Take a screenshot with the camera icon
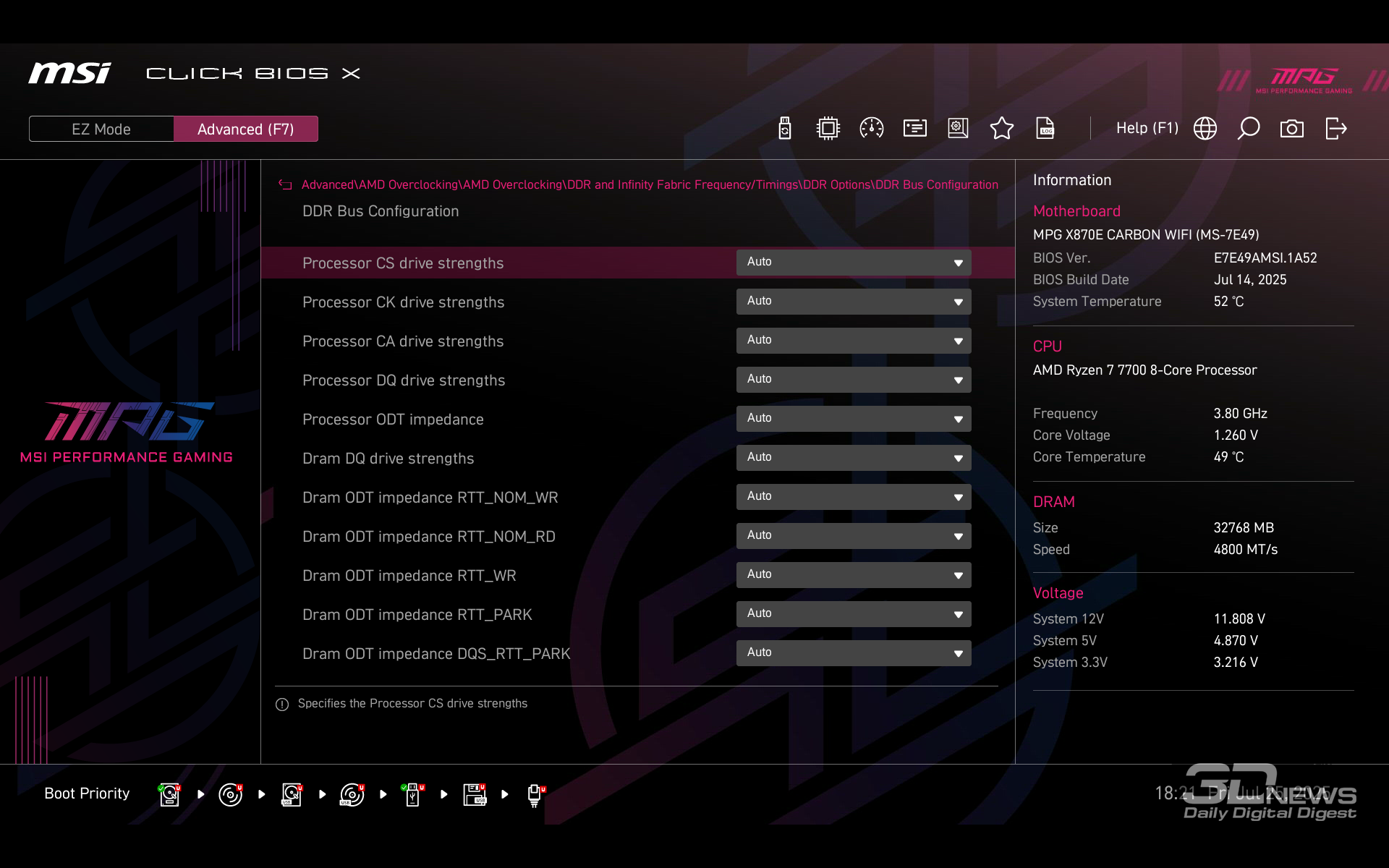Viewport: 1389px width, 868px height. (x=1291, y=129)
